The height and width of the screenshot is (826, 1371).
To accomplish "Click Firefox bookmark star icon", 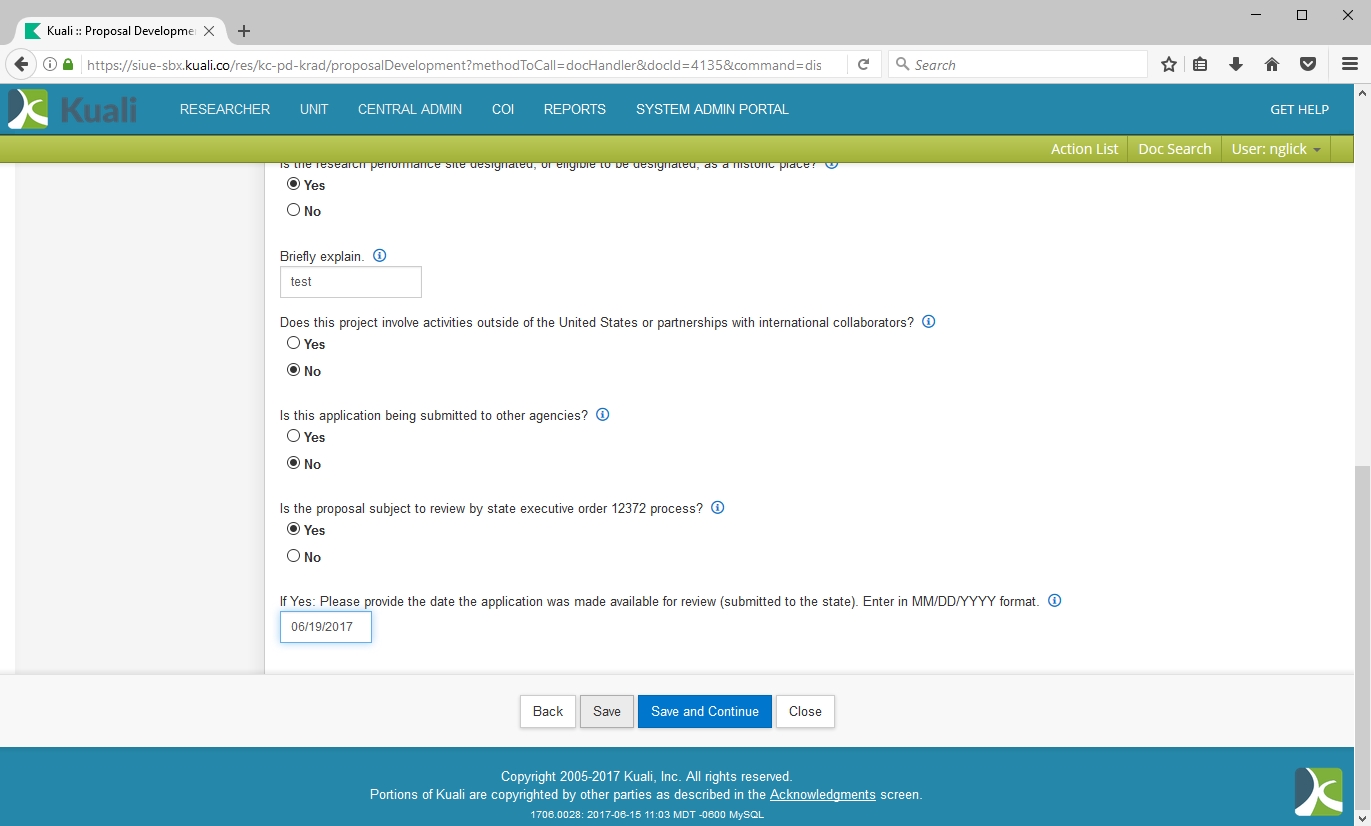I will [1168, 64].
